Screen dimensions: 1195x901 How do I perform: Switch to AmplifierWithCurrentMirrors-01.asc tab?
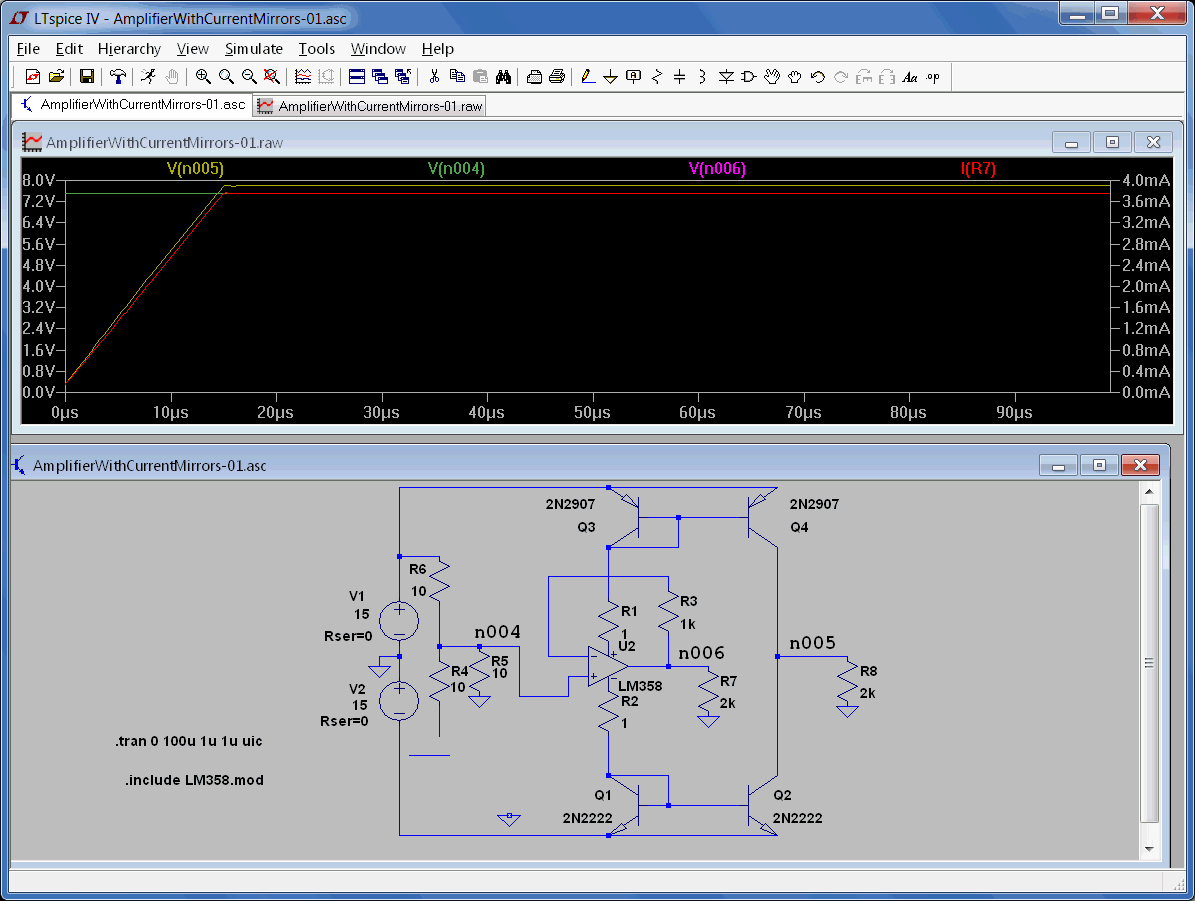[x=133, y=104]
